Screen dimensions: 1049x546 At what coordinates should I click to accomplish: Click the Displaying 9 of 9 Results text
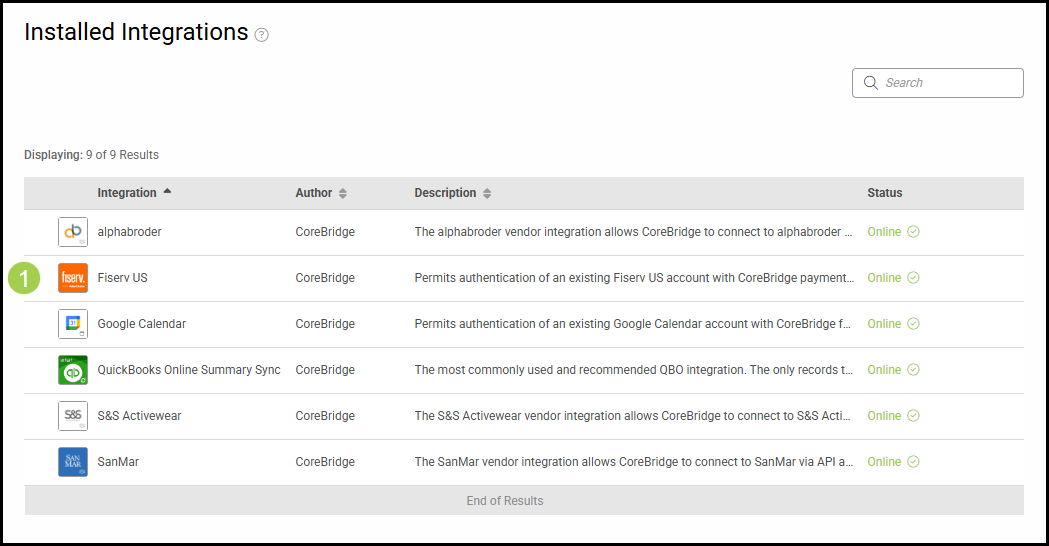coord(92,155)
